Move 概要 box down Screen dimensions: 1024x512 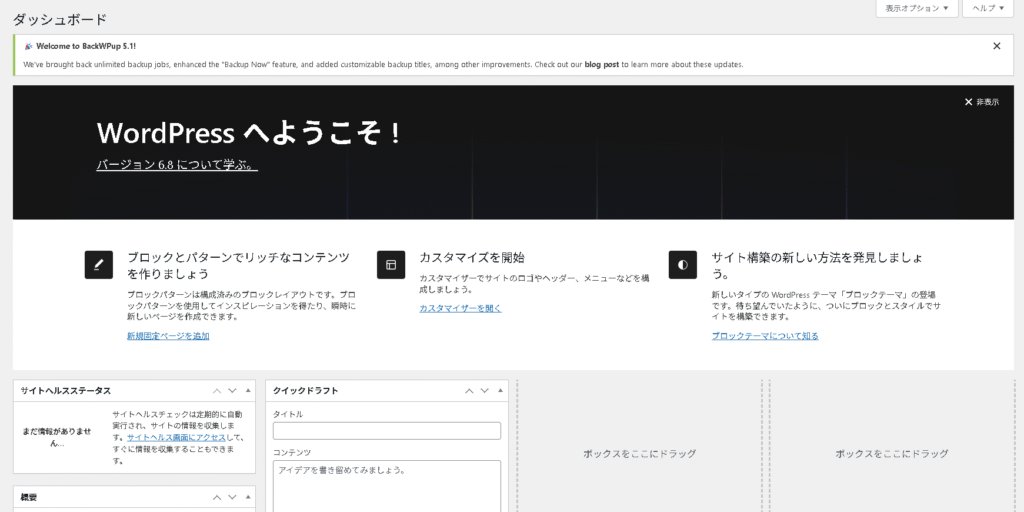click(232, 497)
